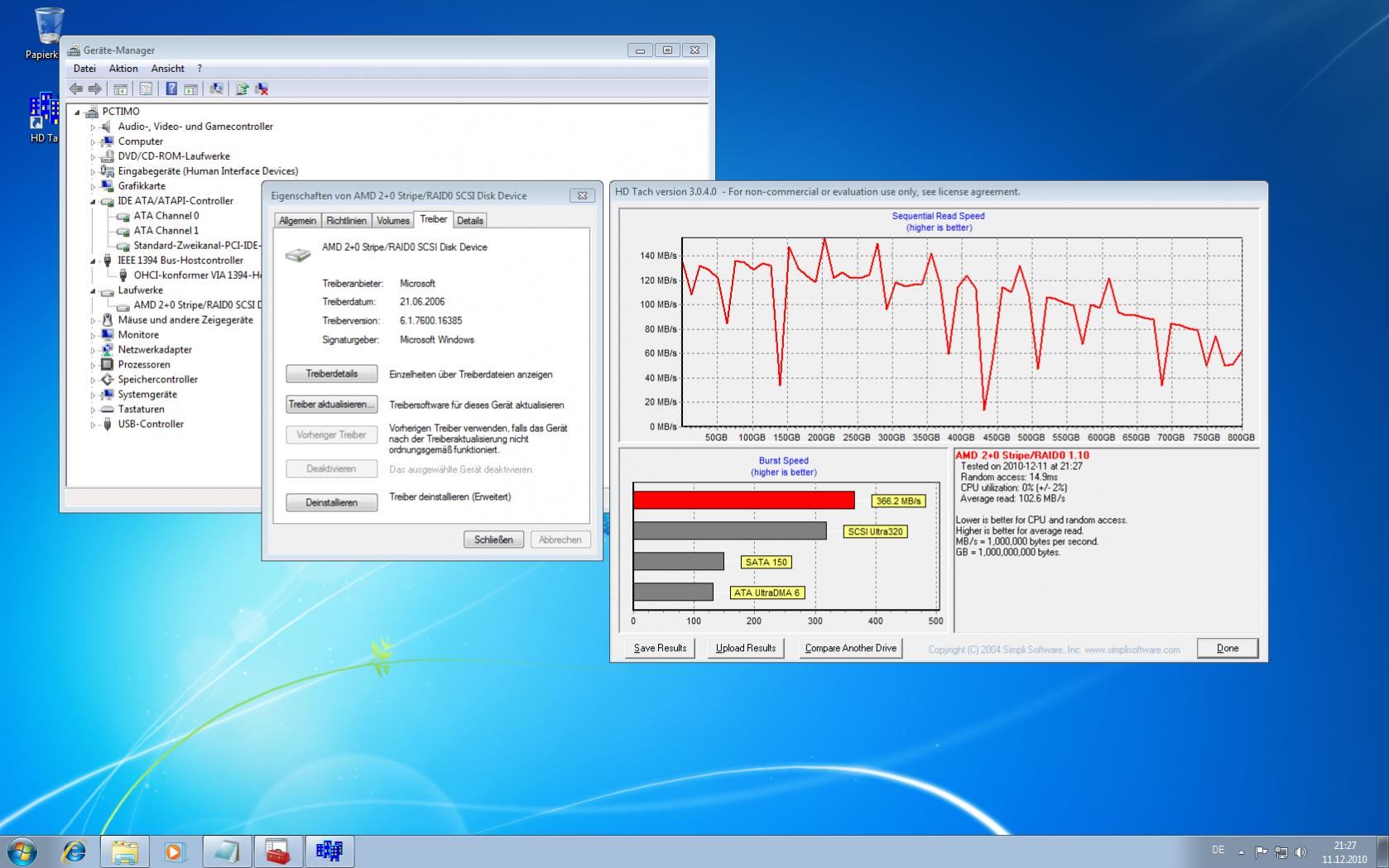The width and height of the screenshot is (1389, 868).
Task: Click the Back arrow in Geräte-Manager toolbar
Action: tap(76, 89)
